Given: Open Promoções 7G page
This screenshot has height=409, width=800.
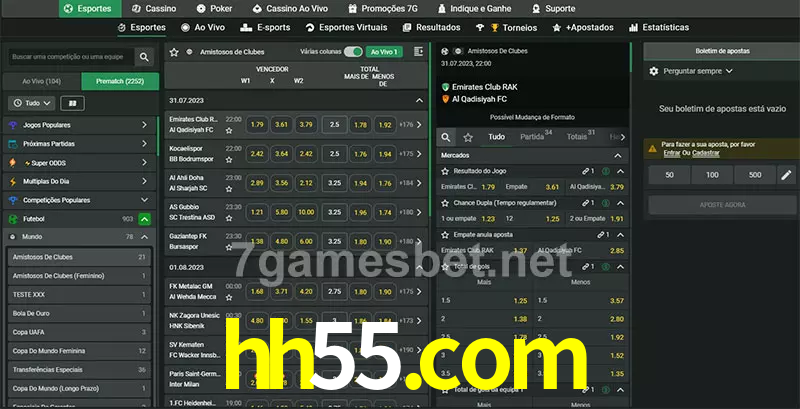Looking at the screenshot, I should (385, 9).
